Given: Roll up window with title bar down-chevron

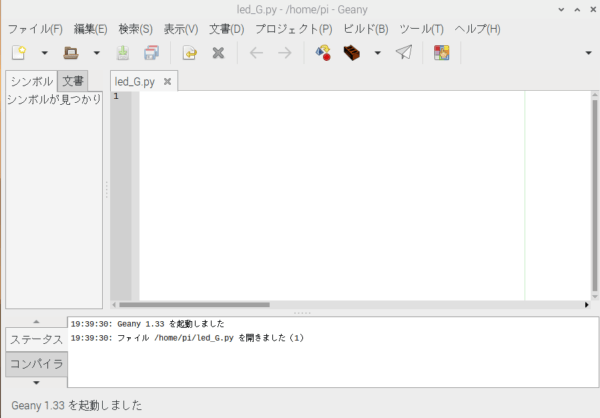Looking at the screenshot, I should click(x=561, y=10).
